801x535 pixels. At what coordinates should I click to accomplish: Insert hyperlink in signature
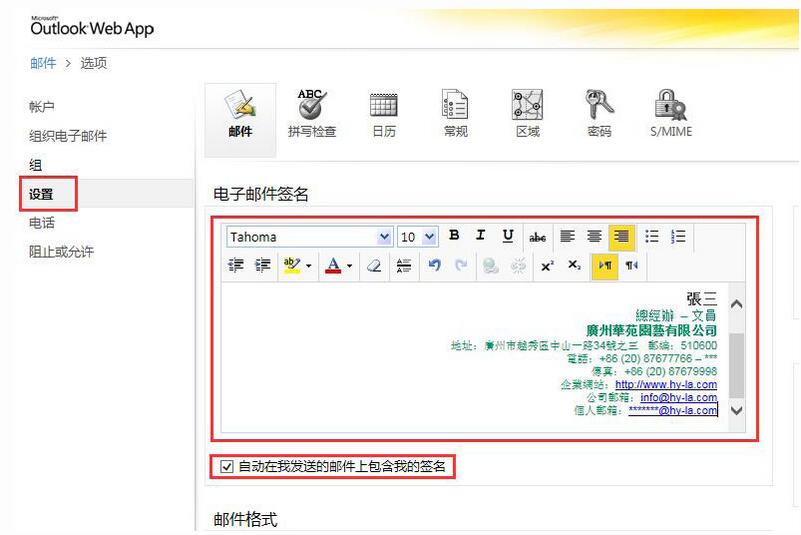coord(491,266)
